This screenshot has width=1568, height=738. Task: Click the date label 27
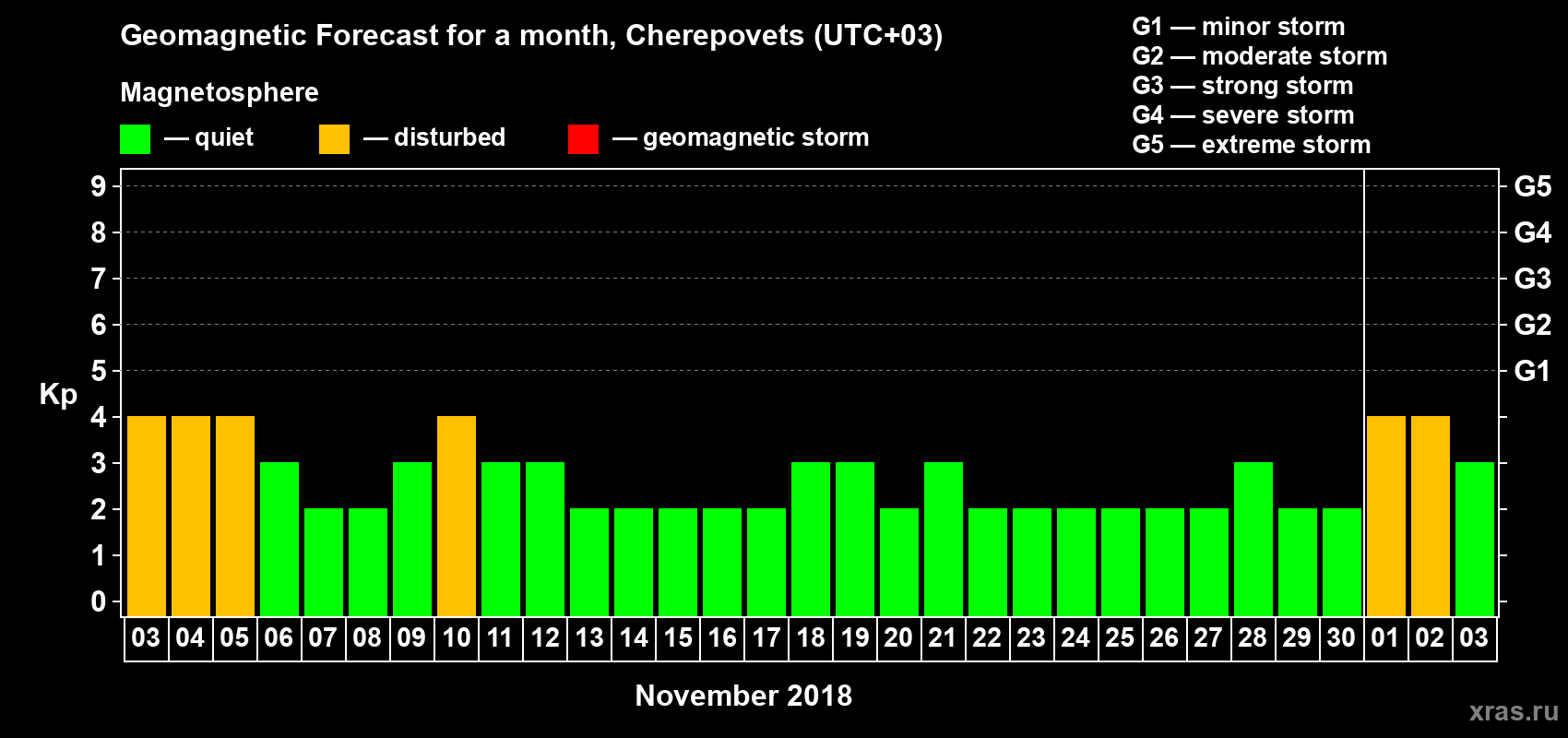click(x=1208, y=637)
